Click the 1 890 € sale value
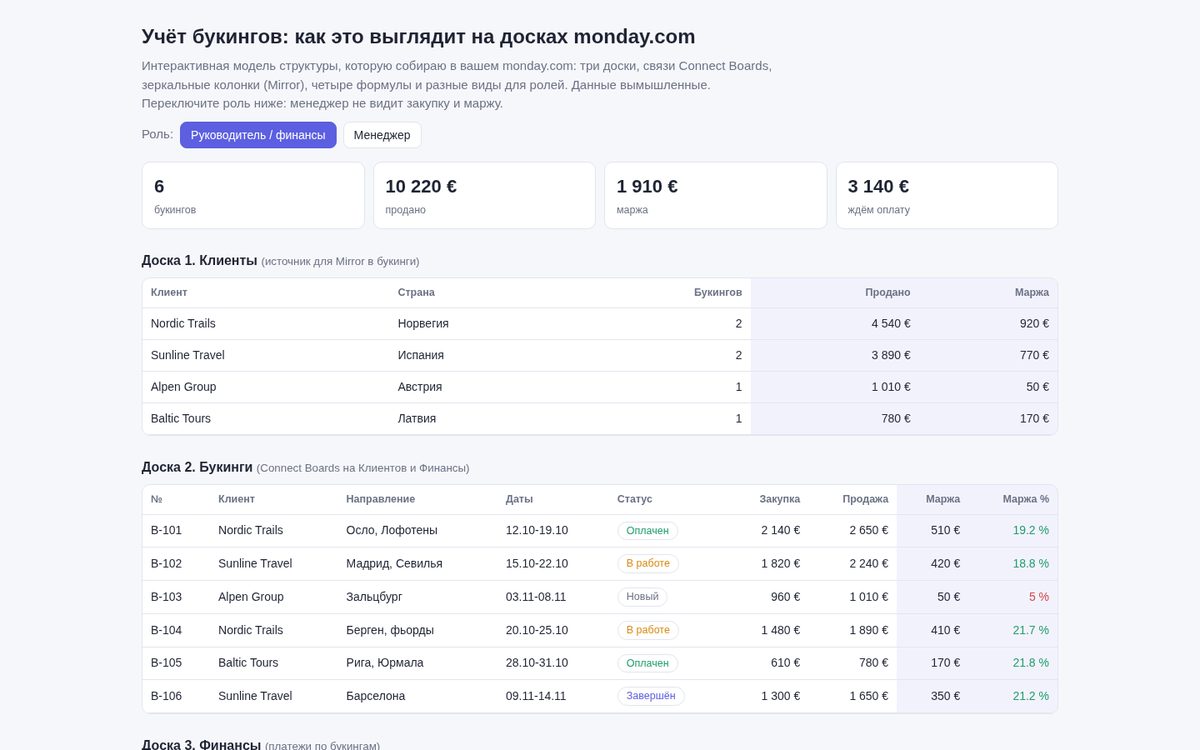The height and width of the screenshot is (750, 1200). (x=869, y=630)
